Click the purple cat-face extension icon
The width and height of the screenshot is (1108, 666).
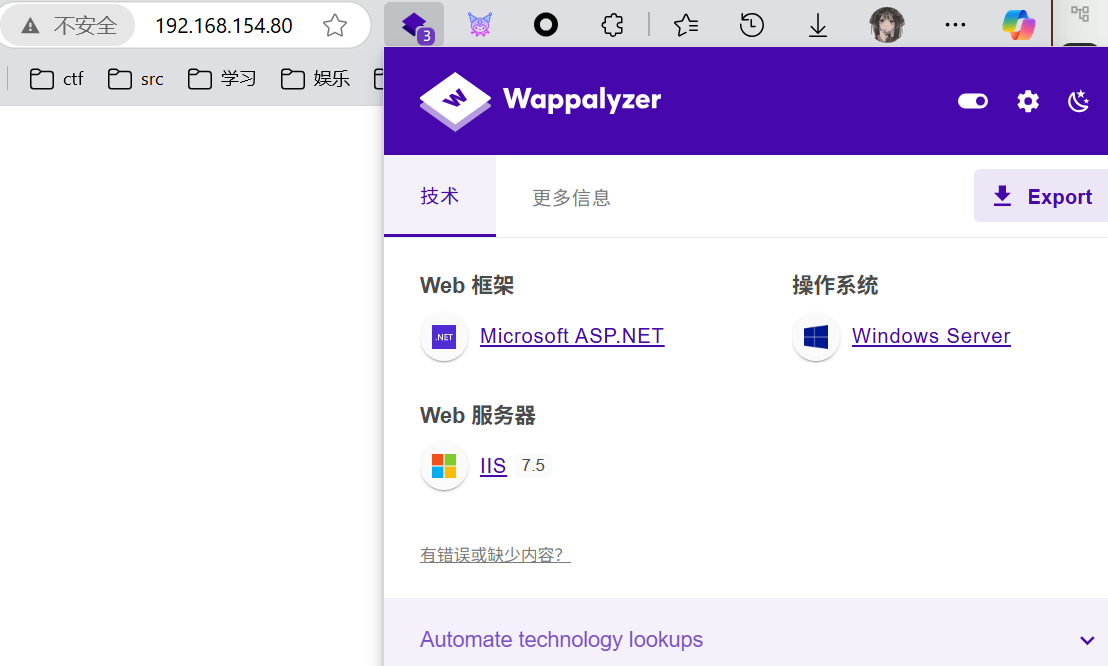click(480, 25)
